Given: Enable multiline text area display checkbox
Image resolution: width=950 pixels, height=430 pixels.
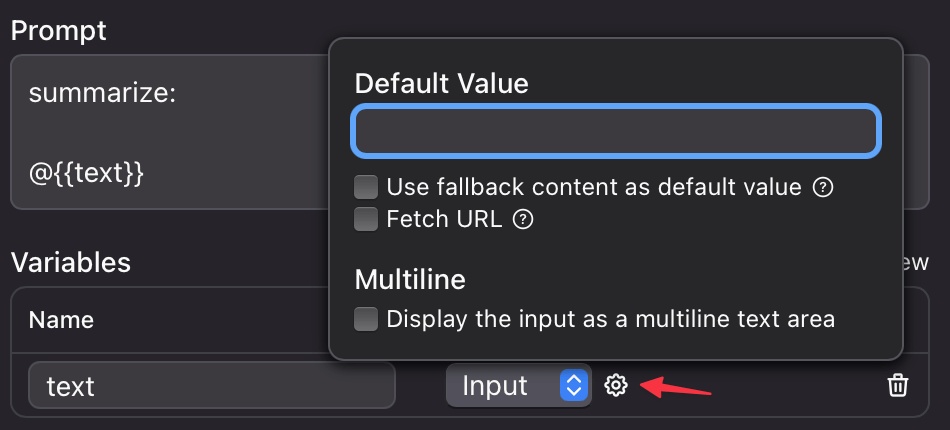Looking at the screenshot, I should [x=366, y=319].
